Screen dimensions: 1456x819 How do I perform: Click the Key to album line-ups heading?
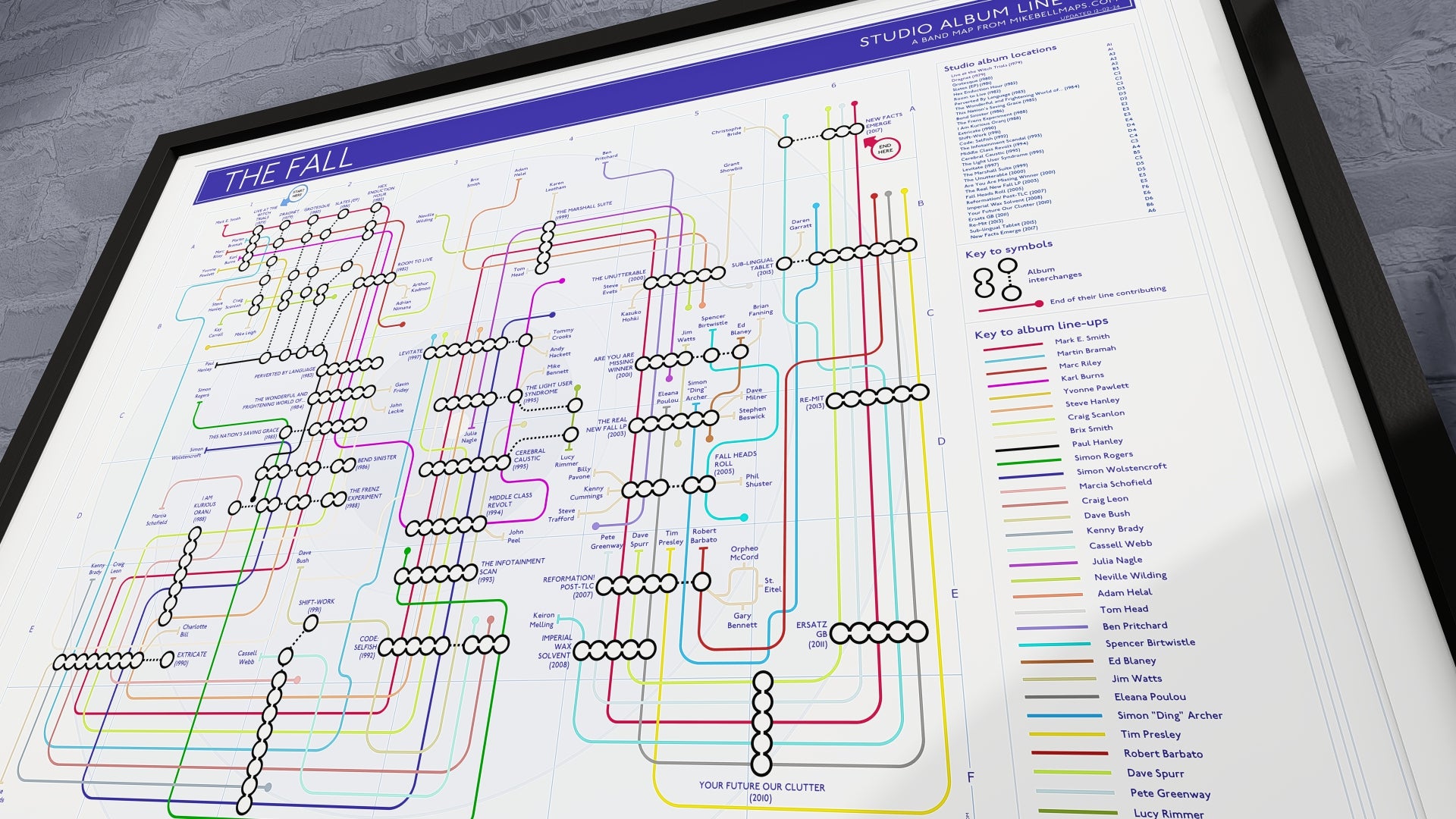coord(1040,328)
